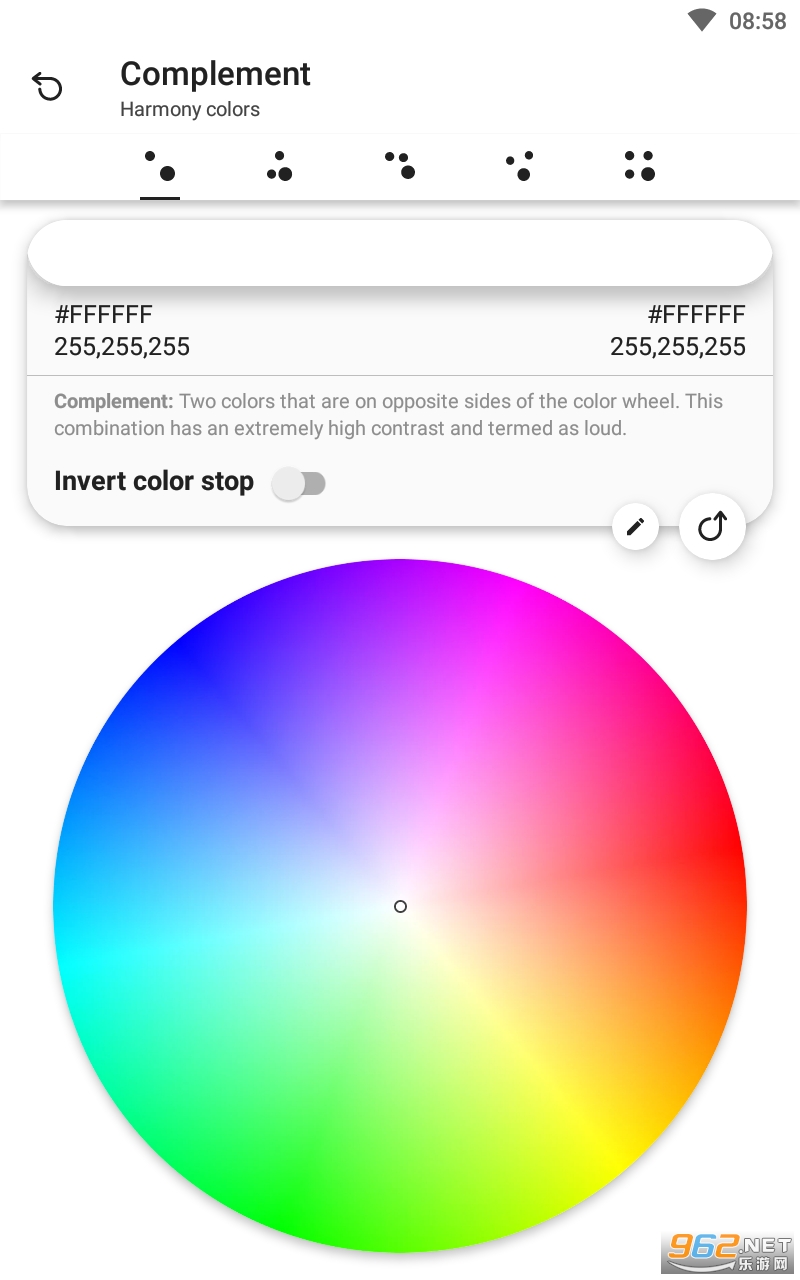This screenshot has height=1280, width=800.
Task: Open the four-dot harmony tab
Action: 640,166
